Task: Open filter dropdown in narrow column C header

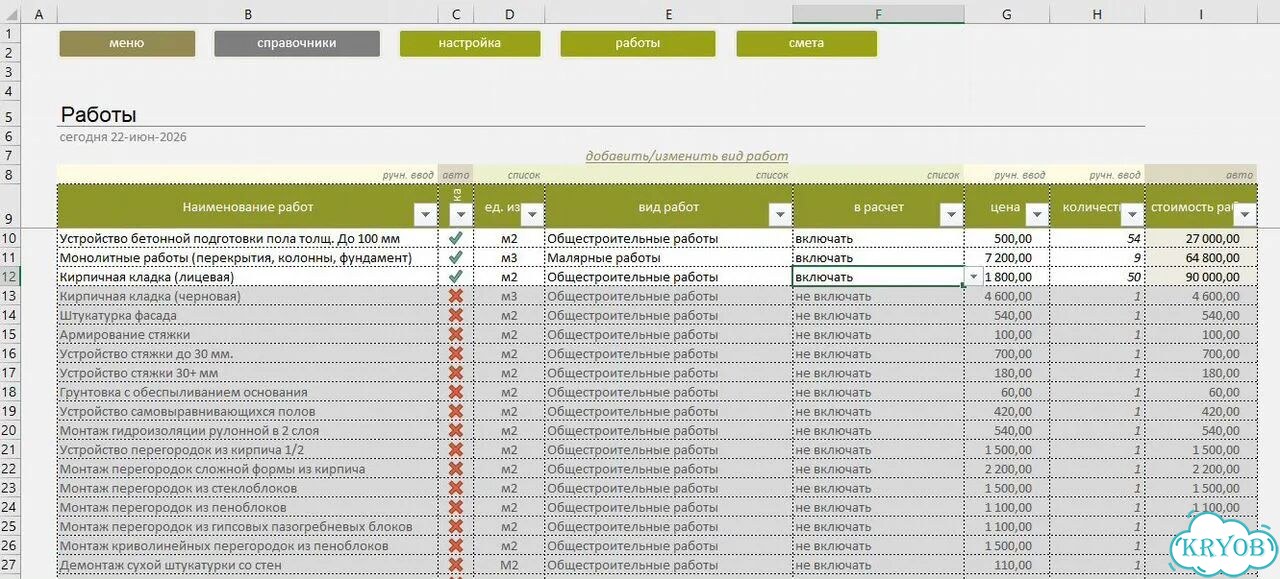Action: (x=459, y=214)
